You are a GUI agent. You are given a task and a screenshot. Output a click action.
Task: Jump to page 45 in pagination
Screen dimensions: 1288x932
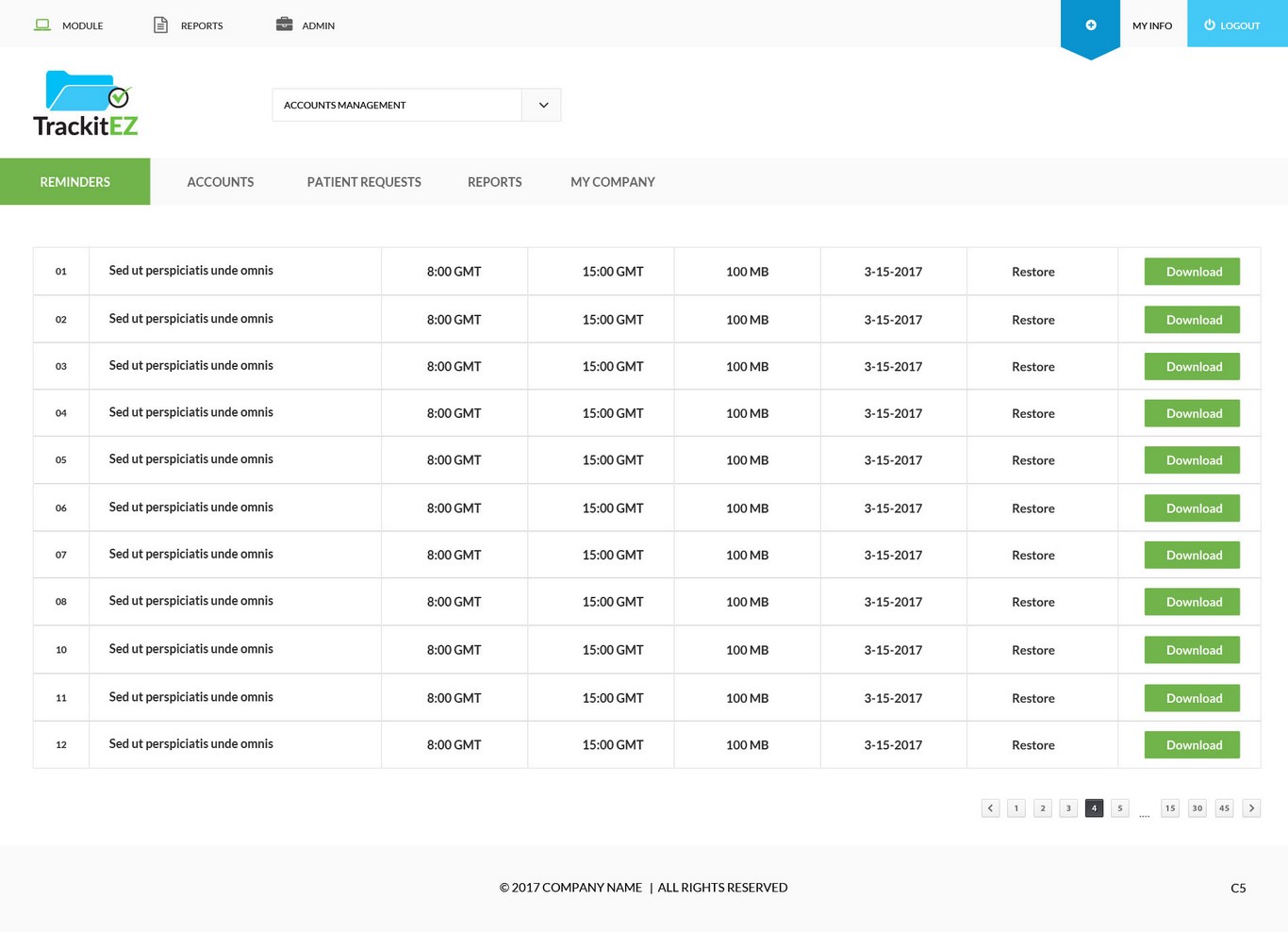coord(1224,808)
